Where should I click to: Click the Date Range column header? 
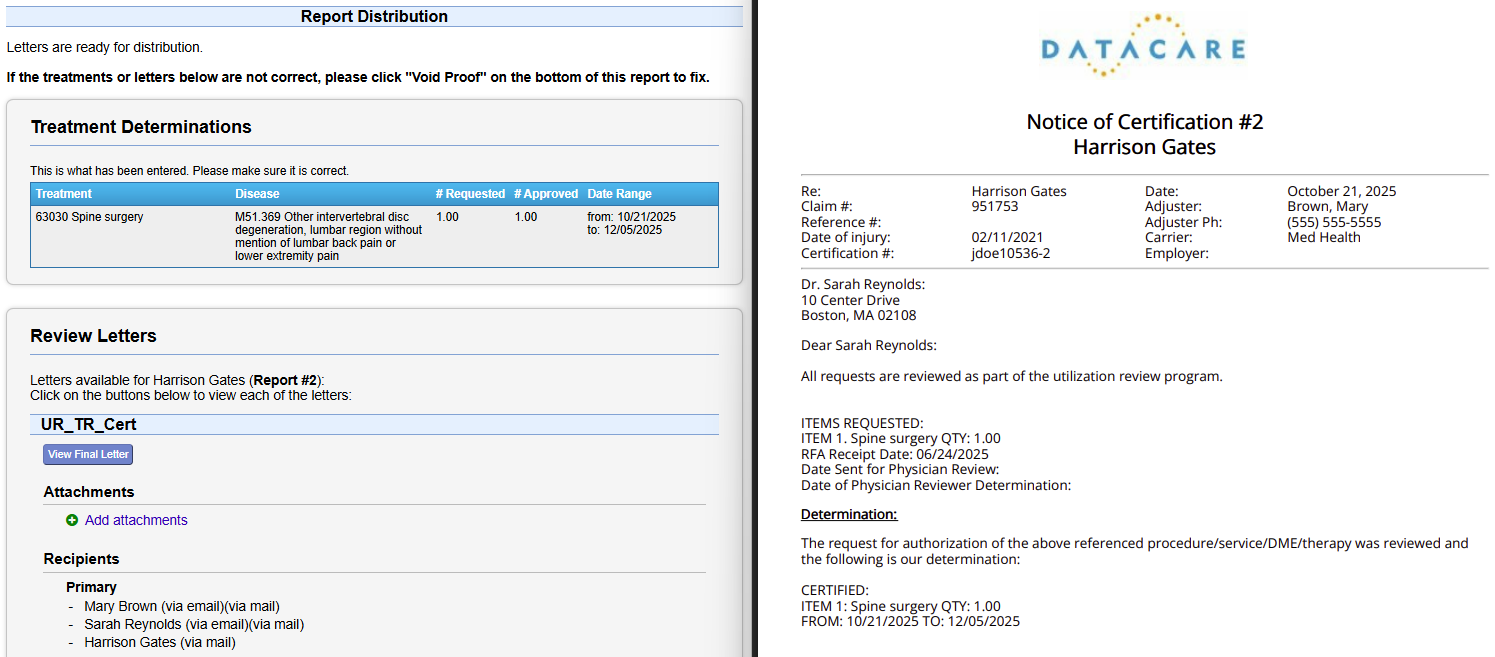coord(620,193)
